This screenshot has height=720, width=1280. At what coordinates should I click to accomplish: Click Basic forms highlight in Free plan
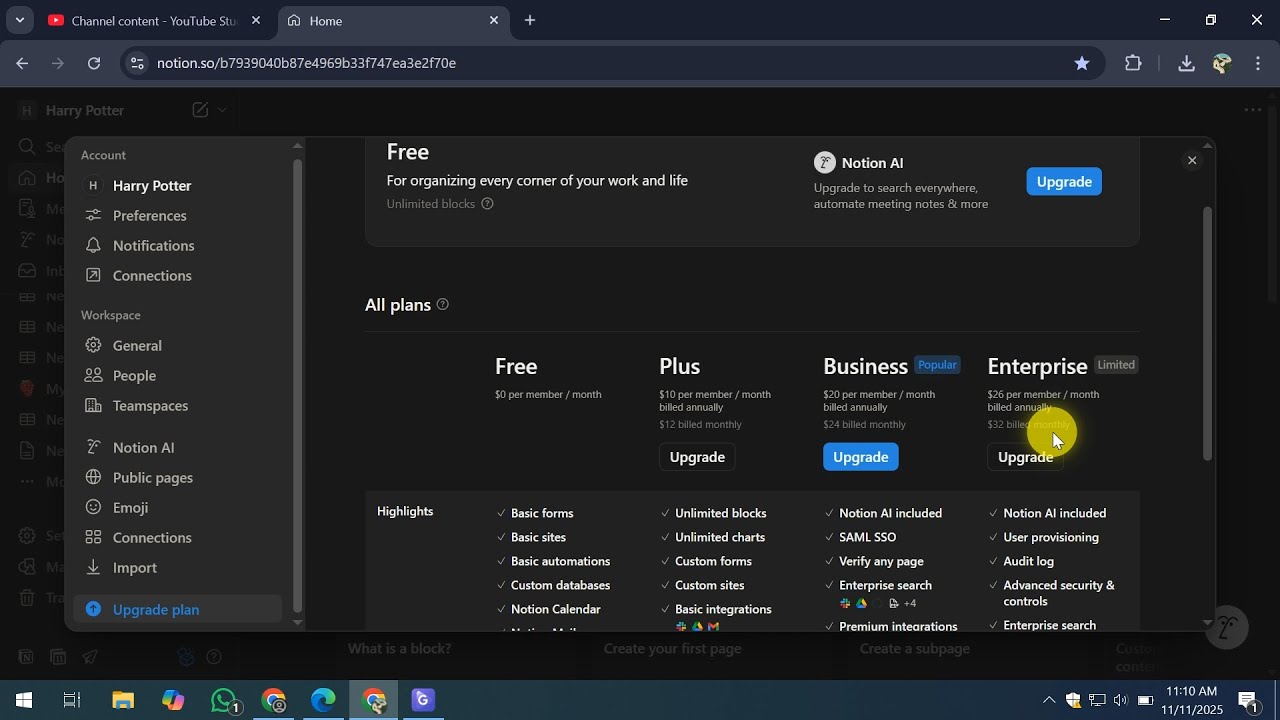[x=542, y=514]
